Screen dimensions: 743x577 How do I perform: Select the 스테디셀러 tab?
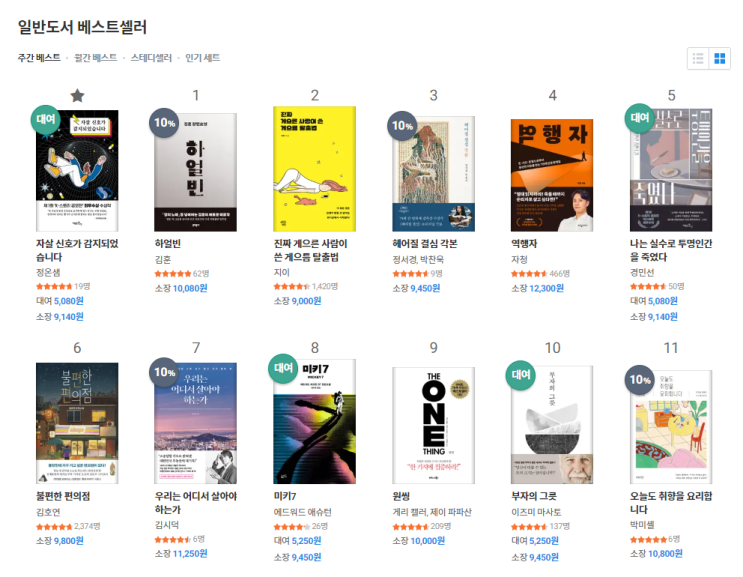click(x=151, y=58)
